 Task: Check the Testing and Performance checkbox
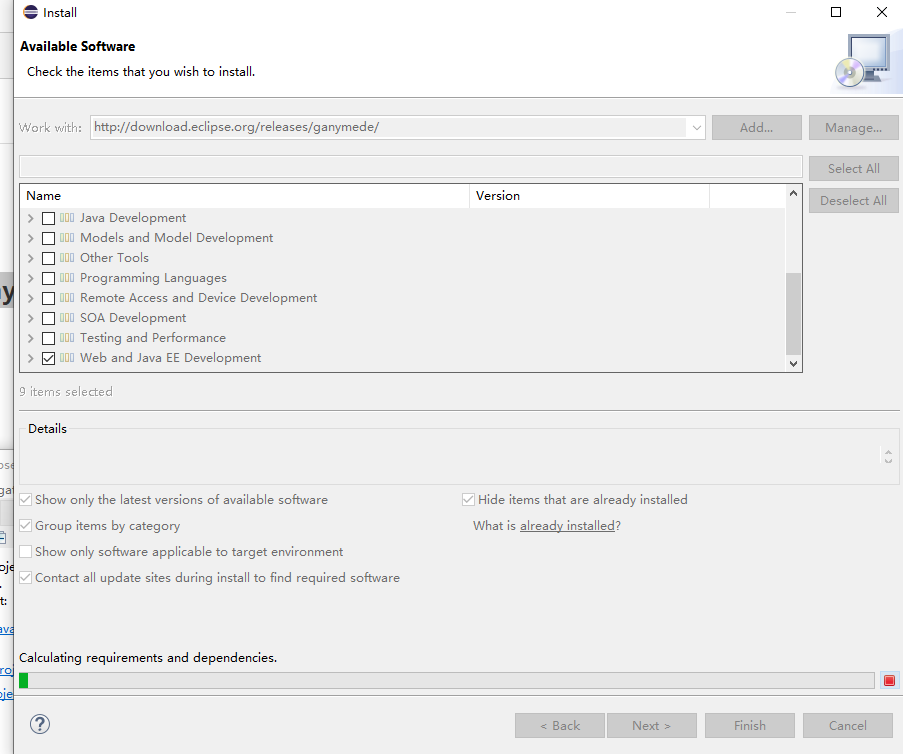[48, 338]
